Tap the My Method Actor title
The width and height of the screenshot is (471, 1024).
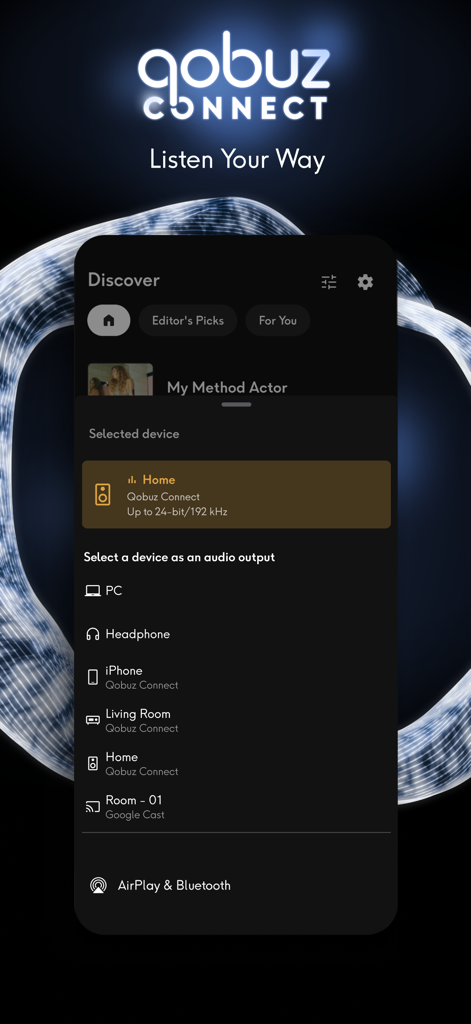(227, 387)
